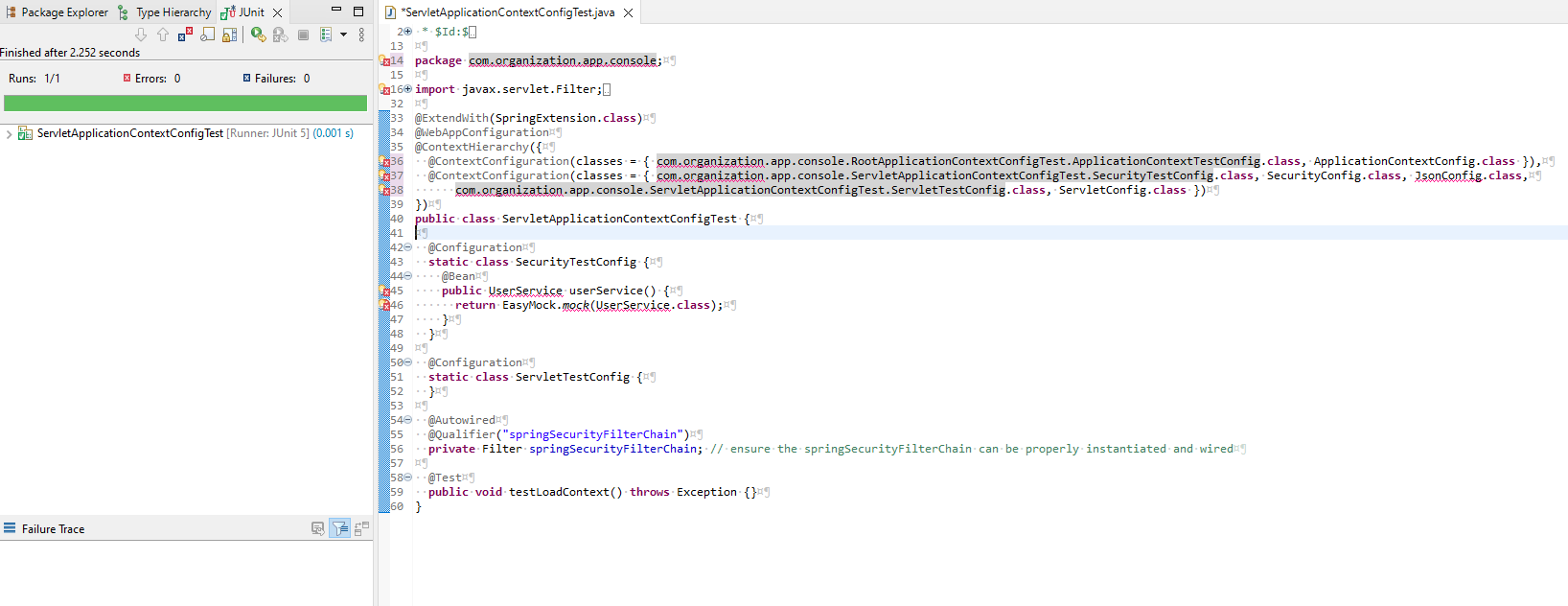Click 'Runs: 1/1' text
Screen dimensions: 1568x606
35,79
